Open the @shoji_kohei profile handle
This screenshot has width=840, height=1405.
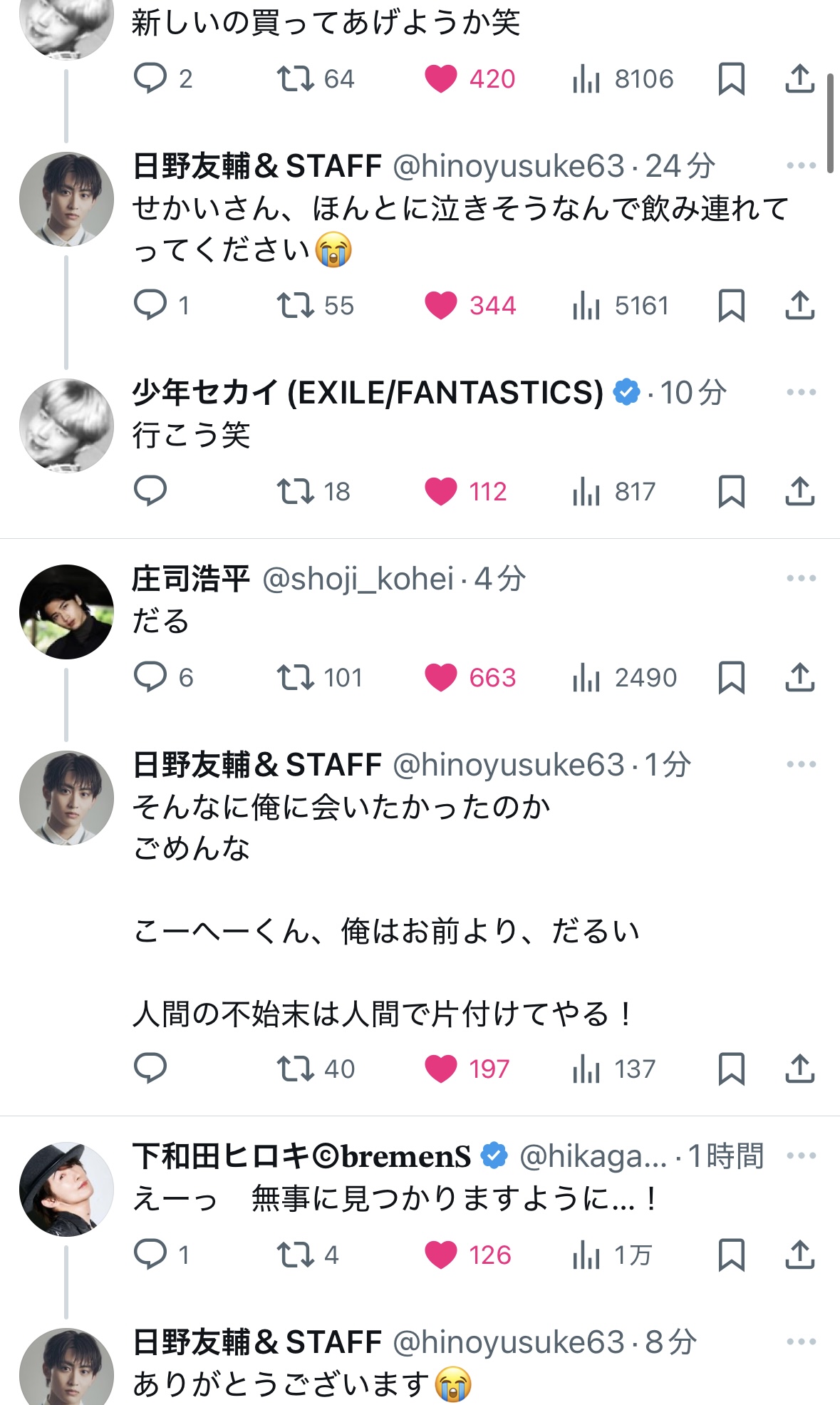click(358, 579)
